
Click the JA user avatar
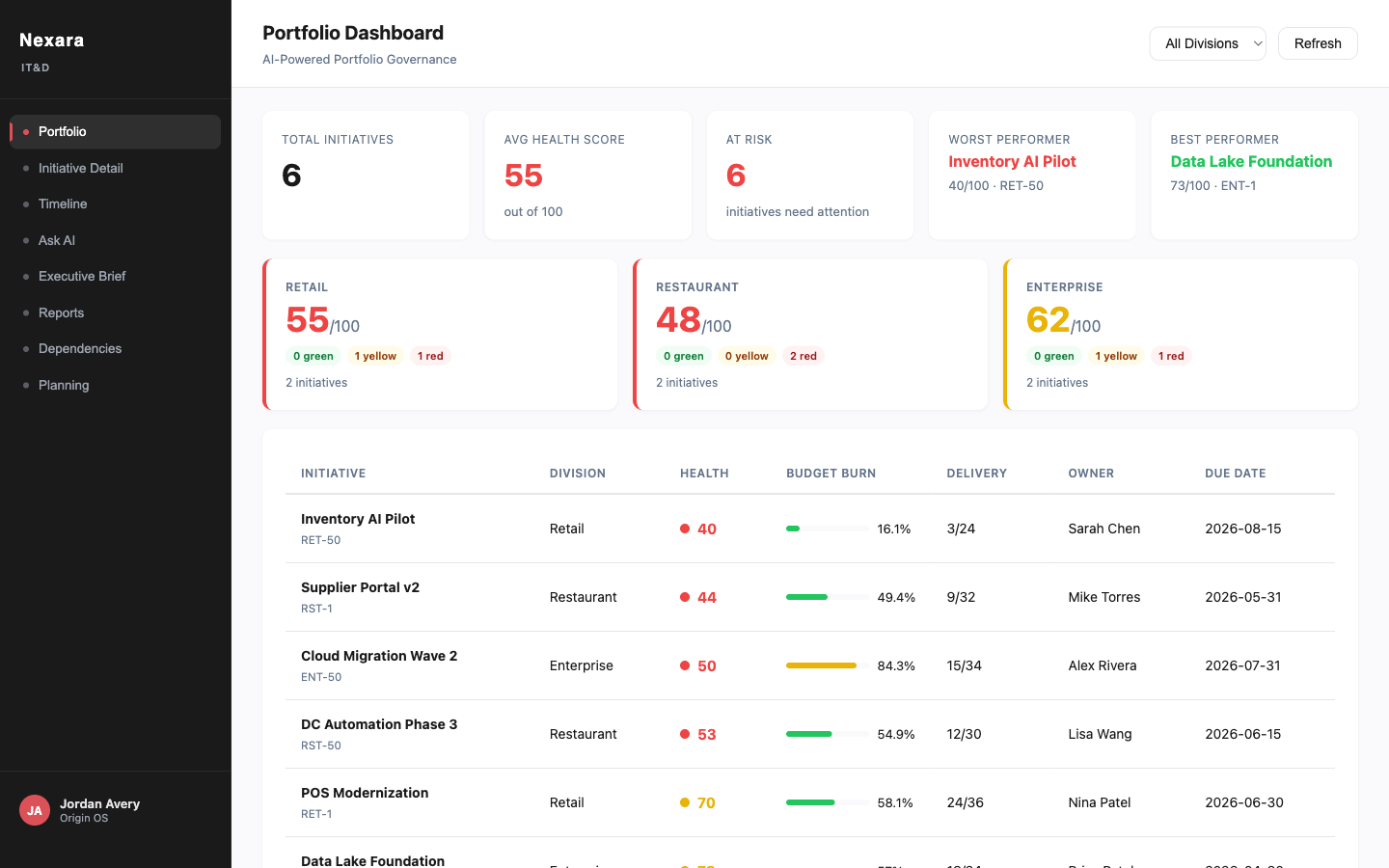click(x=35, y=810)
